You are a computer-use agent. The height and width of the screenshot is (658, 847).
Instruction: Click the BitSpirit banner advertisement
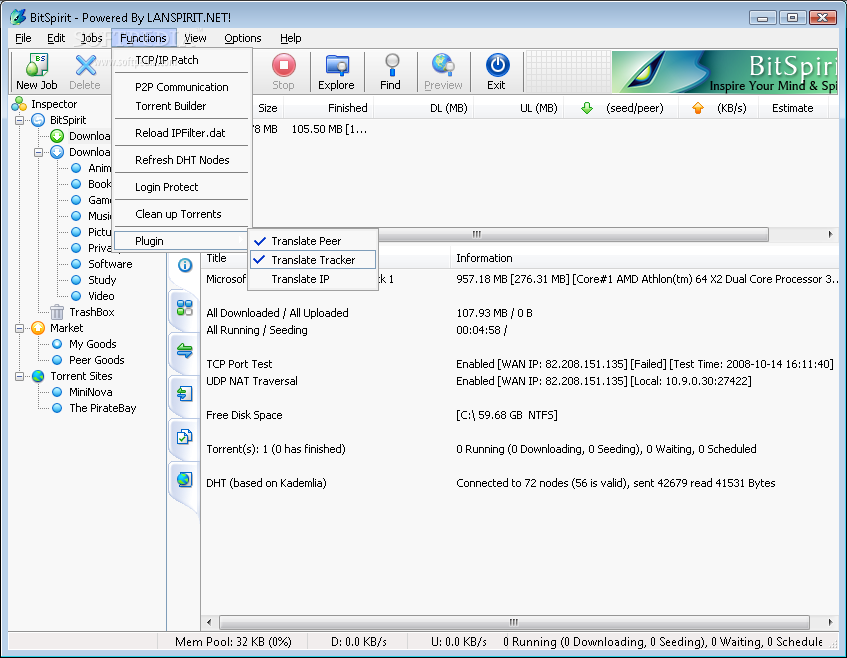[724, 72]
